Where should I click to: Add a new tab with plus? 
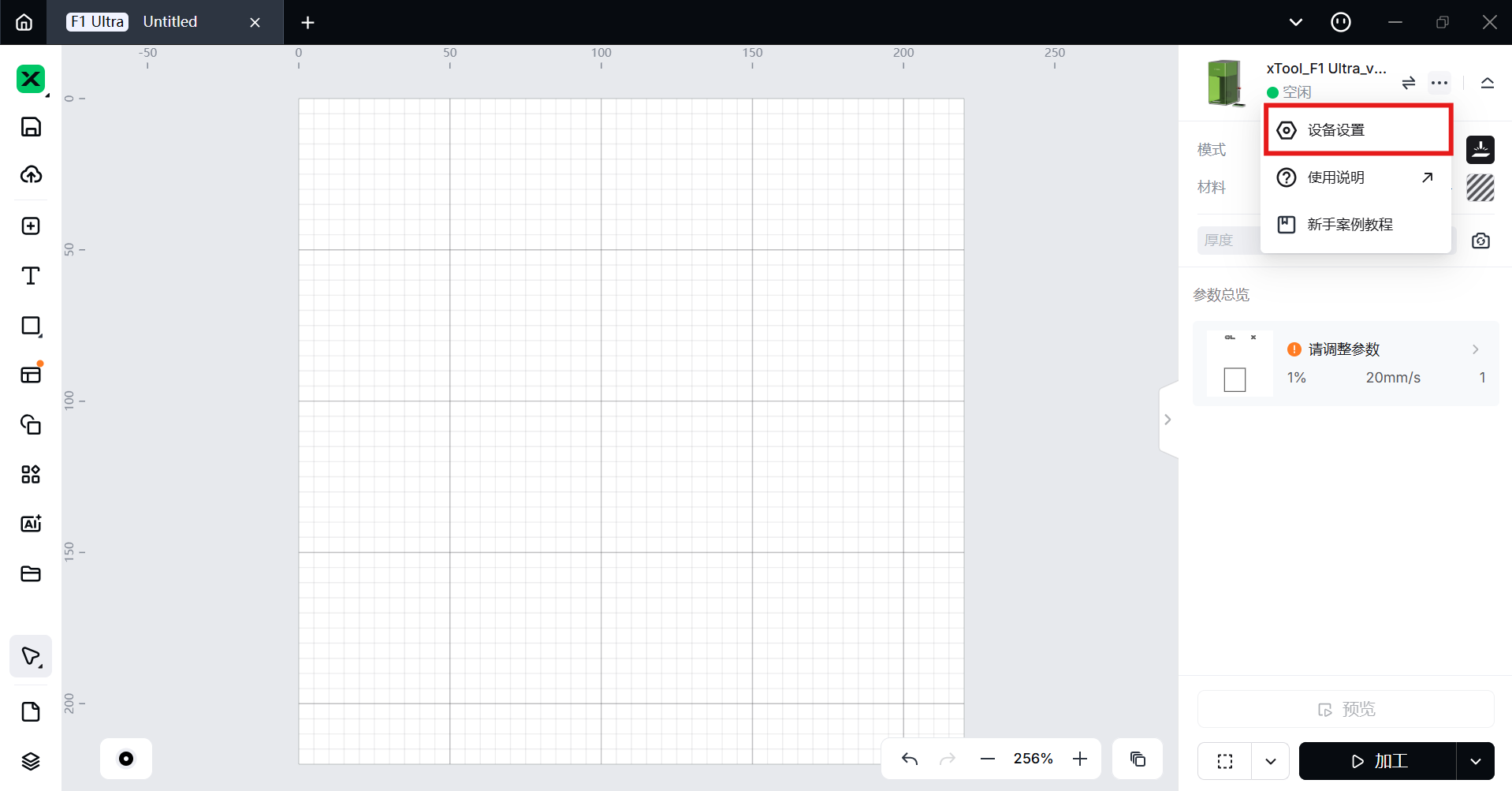click(307, 23)
